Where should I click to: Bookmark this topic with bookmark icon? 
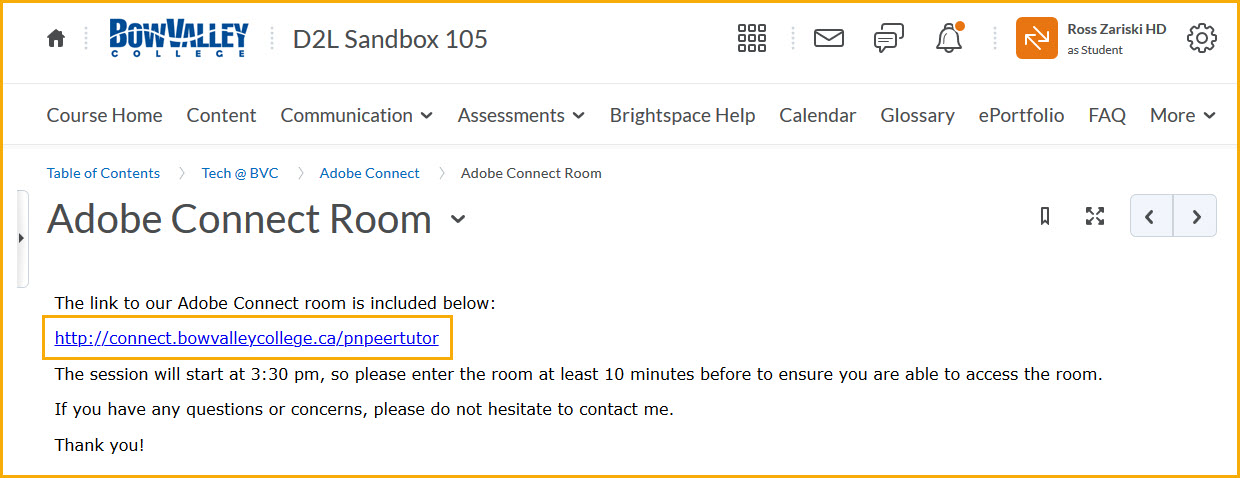[1045, 216]
